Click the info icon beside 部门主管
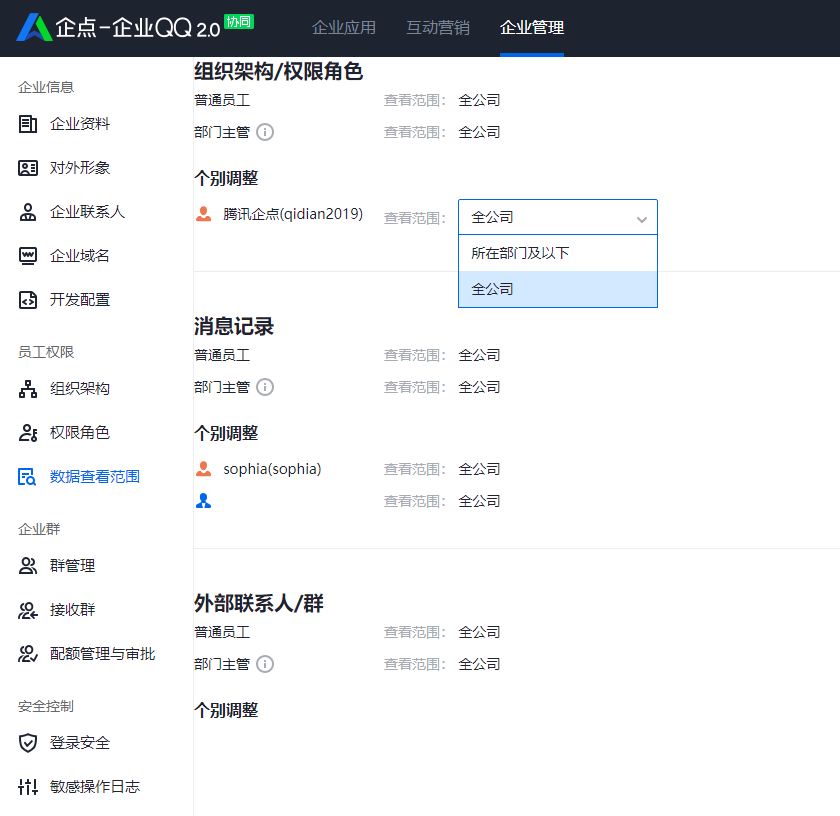840x816 pixels. [x=263, y=131]
